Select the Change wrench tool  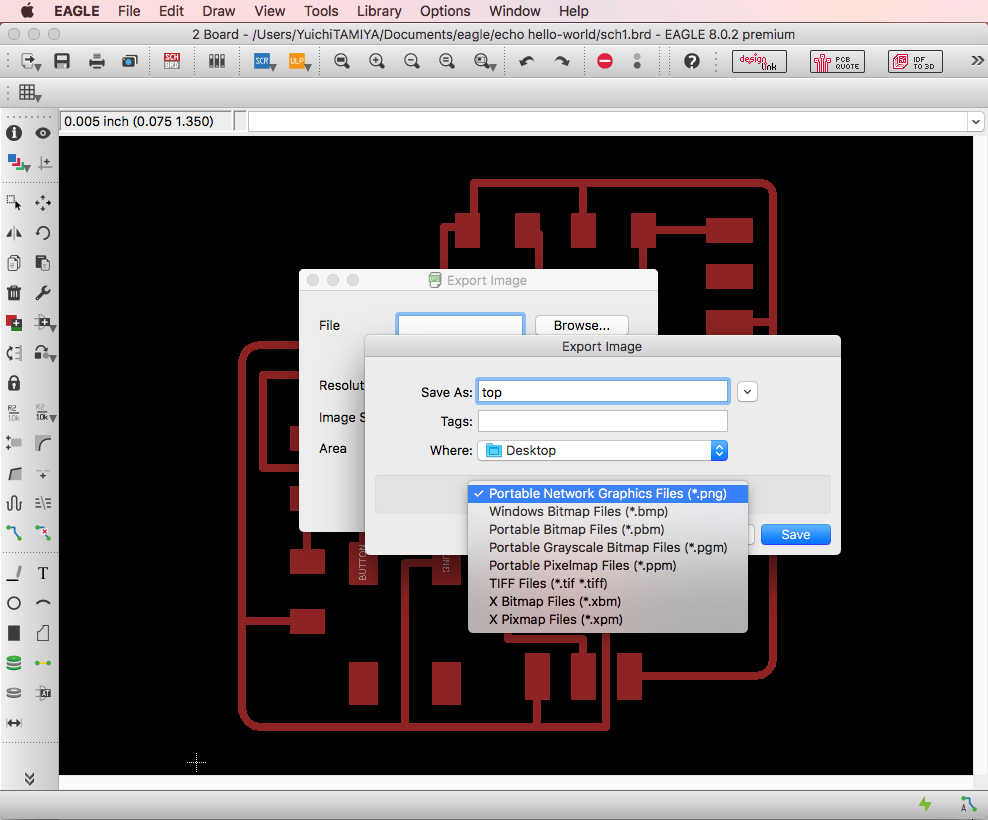(43, 293)
